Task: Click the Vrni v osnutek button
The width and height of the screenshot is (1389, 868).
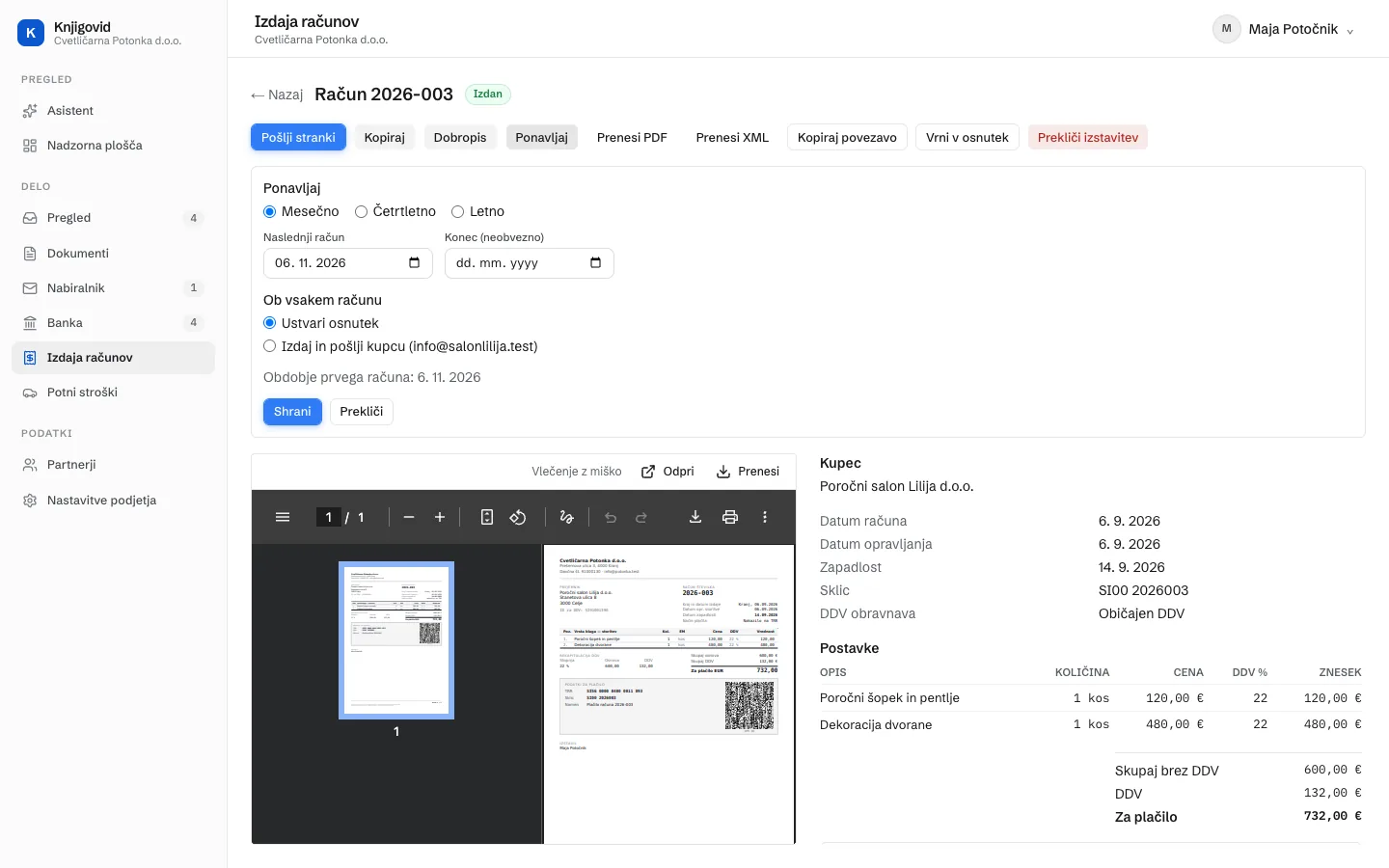Action: [967, 138]
